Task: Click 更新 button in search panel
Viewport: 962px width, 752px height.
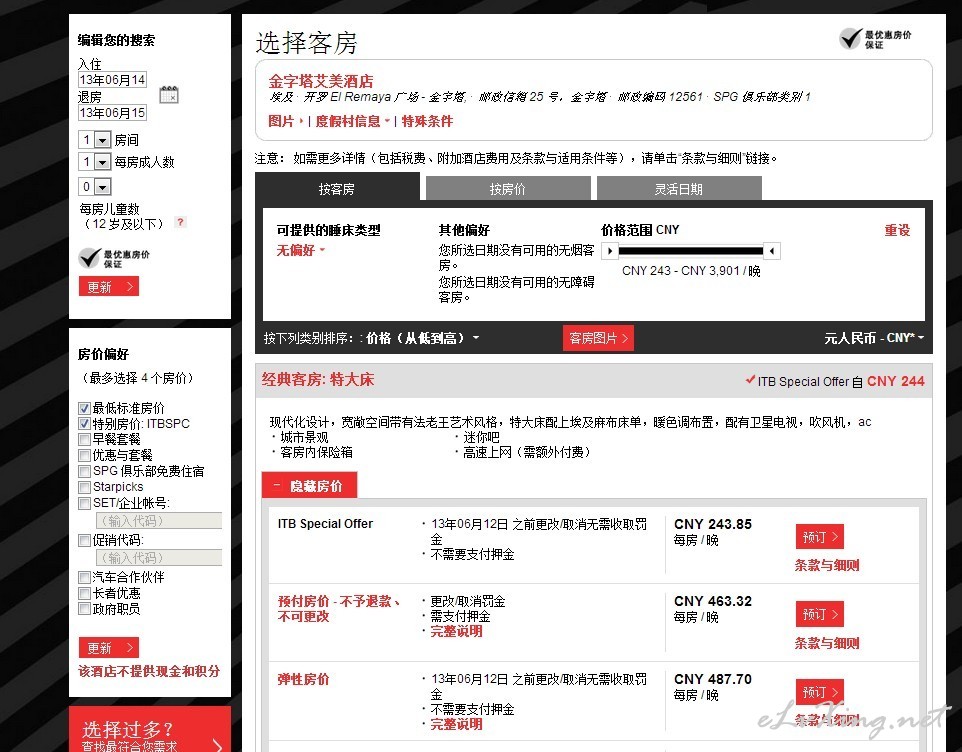Action: pyautogui.click(x=109, y=286)
